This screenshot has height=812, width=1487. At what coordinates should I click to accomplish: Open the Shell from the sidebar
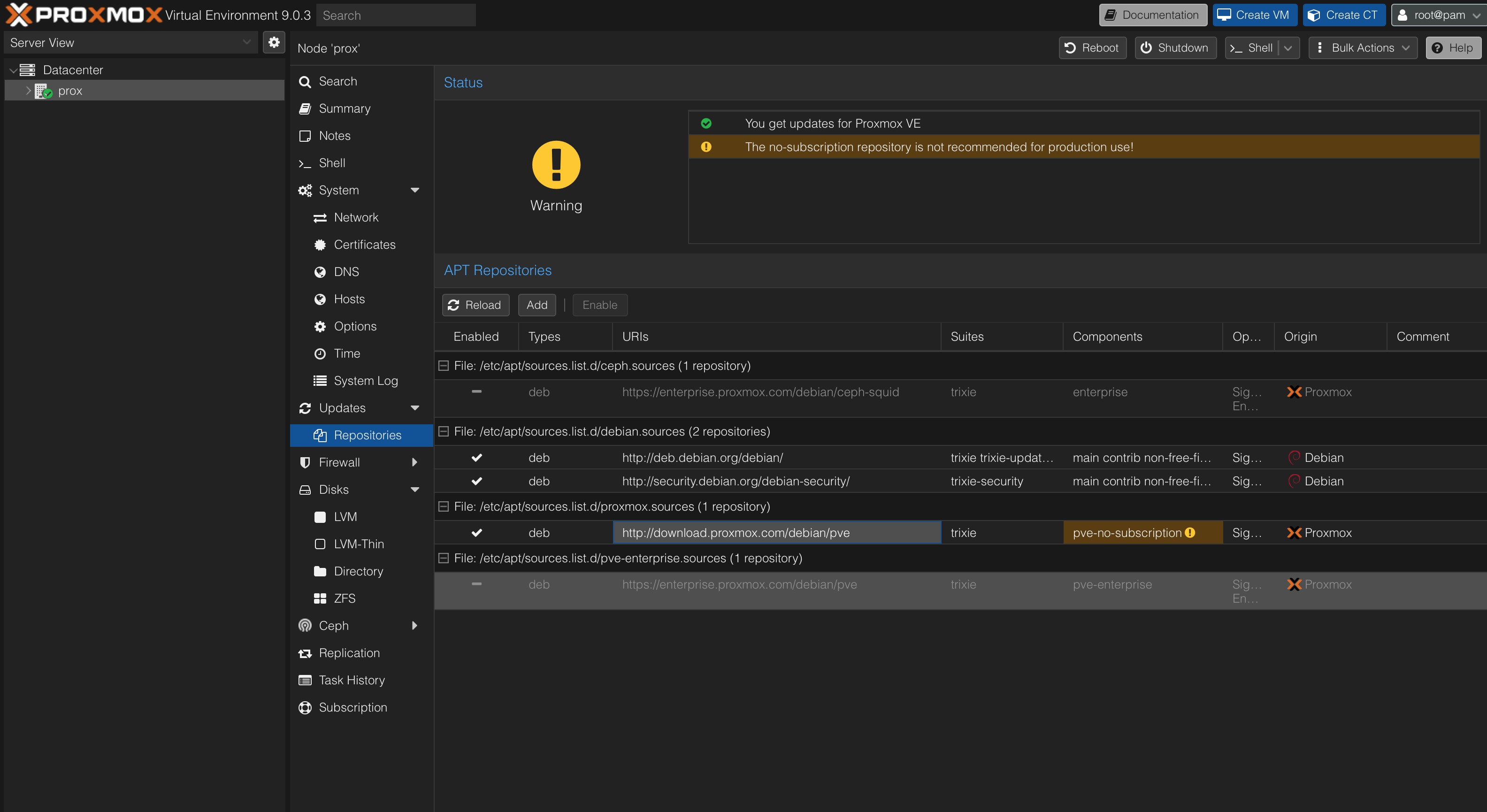(x=332, y=163)
